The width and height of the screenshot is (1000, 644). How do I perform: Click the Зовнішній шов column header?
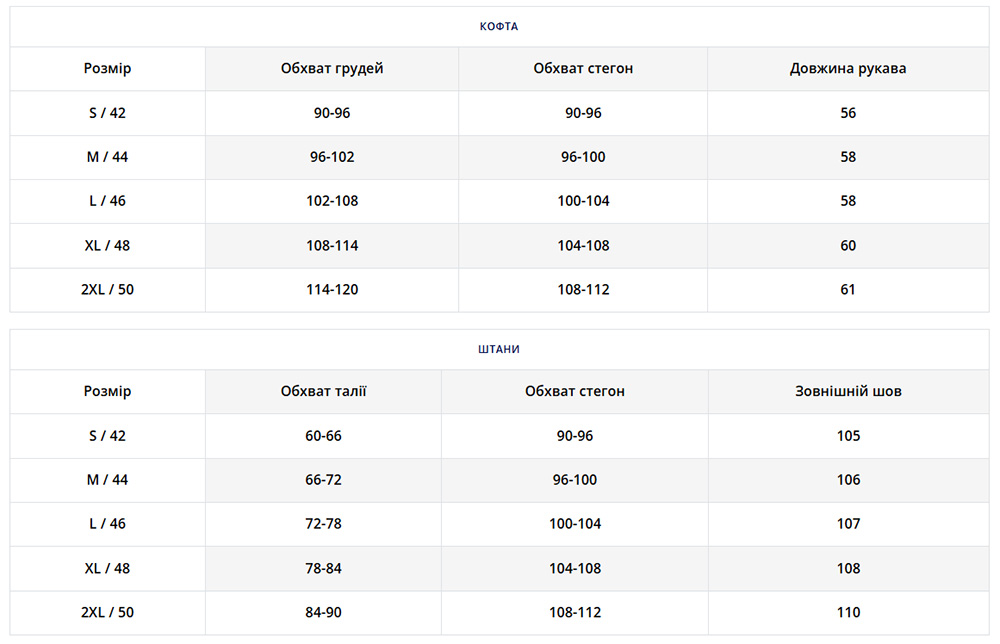(848, 392)
